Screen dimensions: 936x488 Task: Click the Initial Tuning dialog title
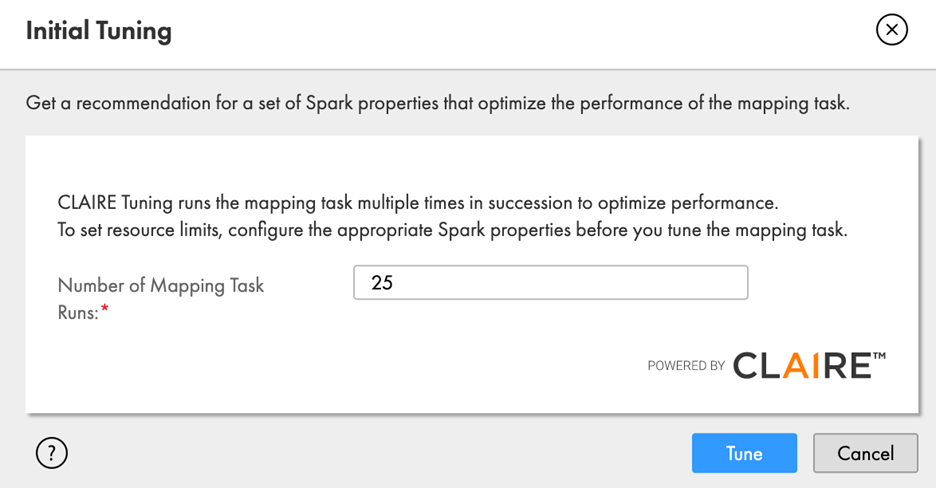click(99, 31)
